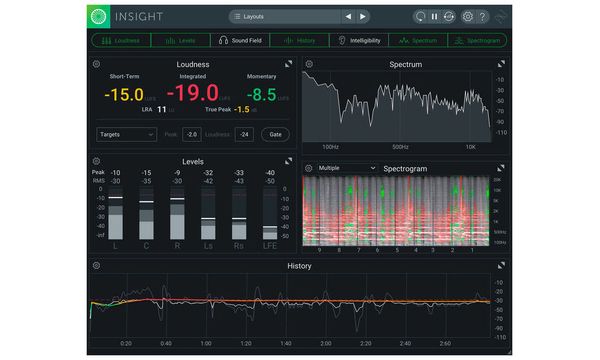The height and width of the screenshot is (360, 600).
Task: Click the Short-Term -15.0 readout
Action: 124,94
